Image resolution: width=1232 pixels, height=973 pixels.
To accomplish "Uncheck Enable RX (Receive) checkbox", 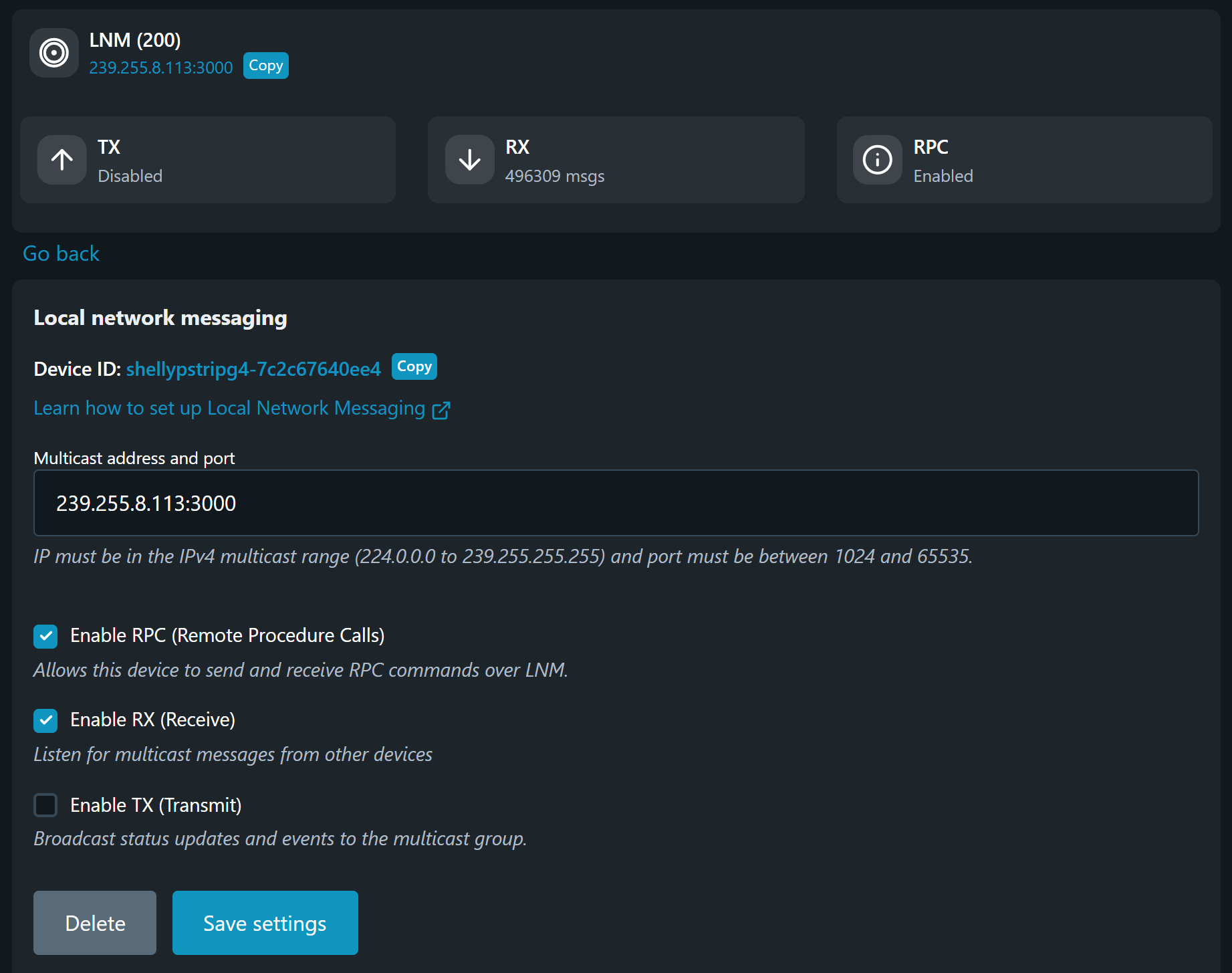I will (x=45, y=720).
